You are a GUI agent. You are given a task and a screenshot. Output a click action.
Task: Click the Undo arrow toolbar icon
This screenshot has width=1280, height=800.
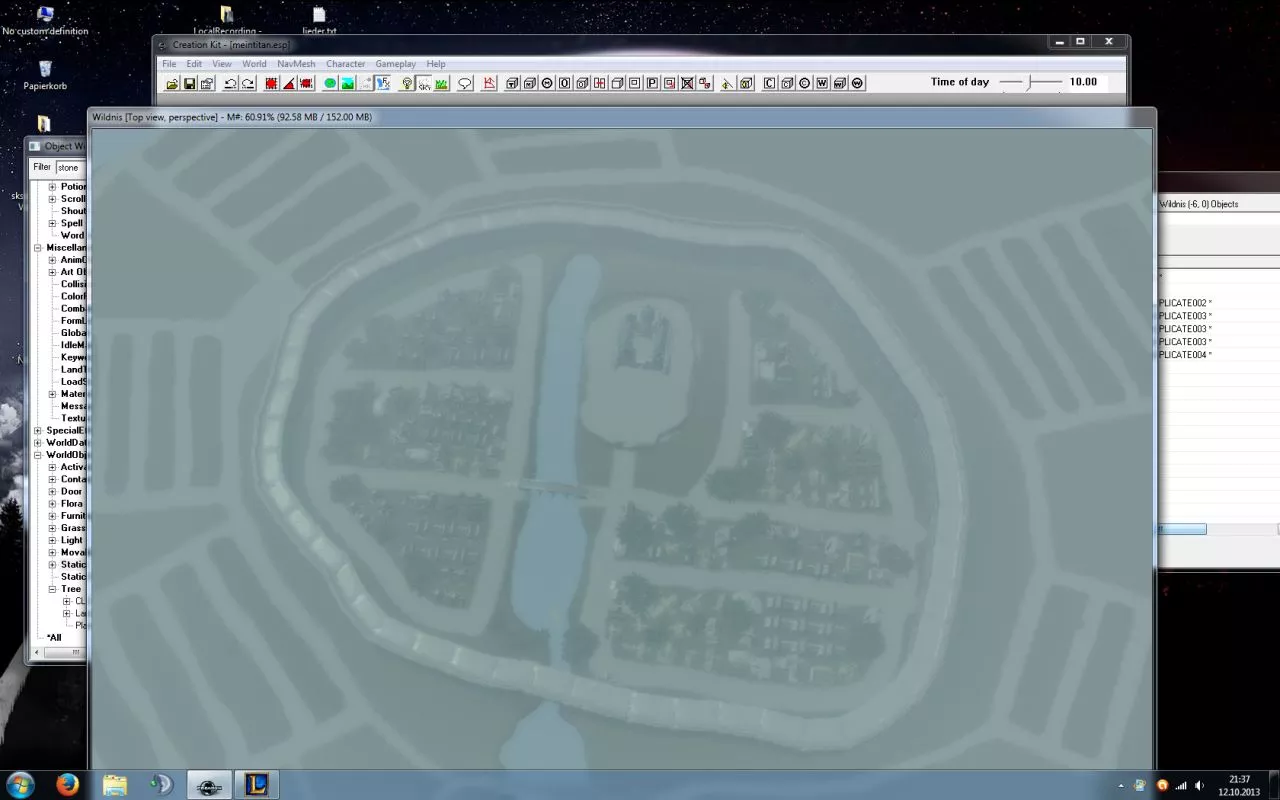[230, 83]
